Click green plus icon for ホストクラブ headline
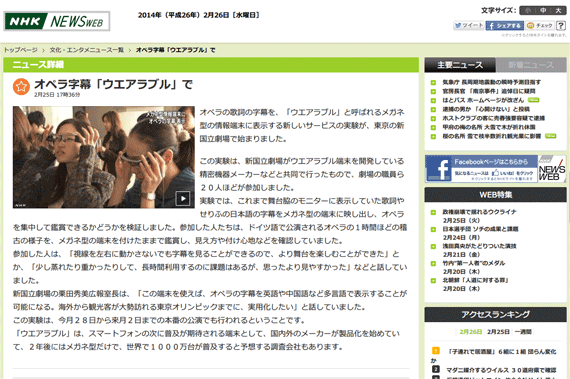 pos(433,118)
